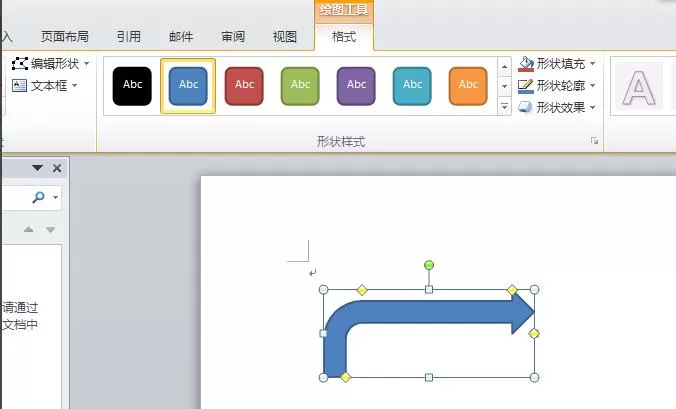Apply the black Abc shape style

pos(132,86)
